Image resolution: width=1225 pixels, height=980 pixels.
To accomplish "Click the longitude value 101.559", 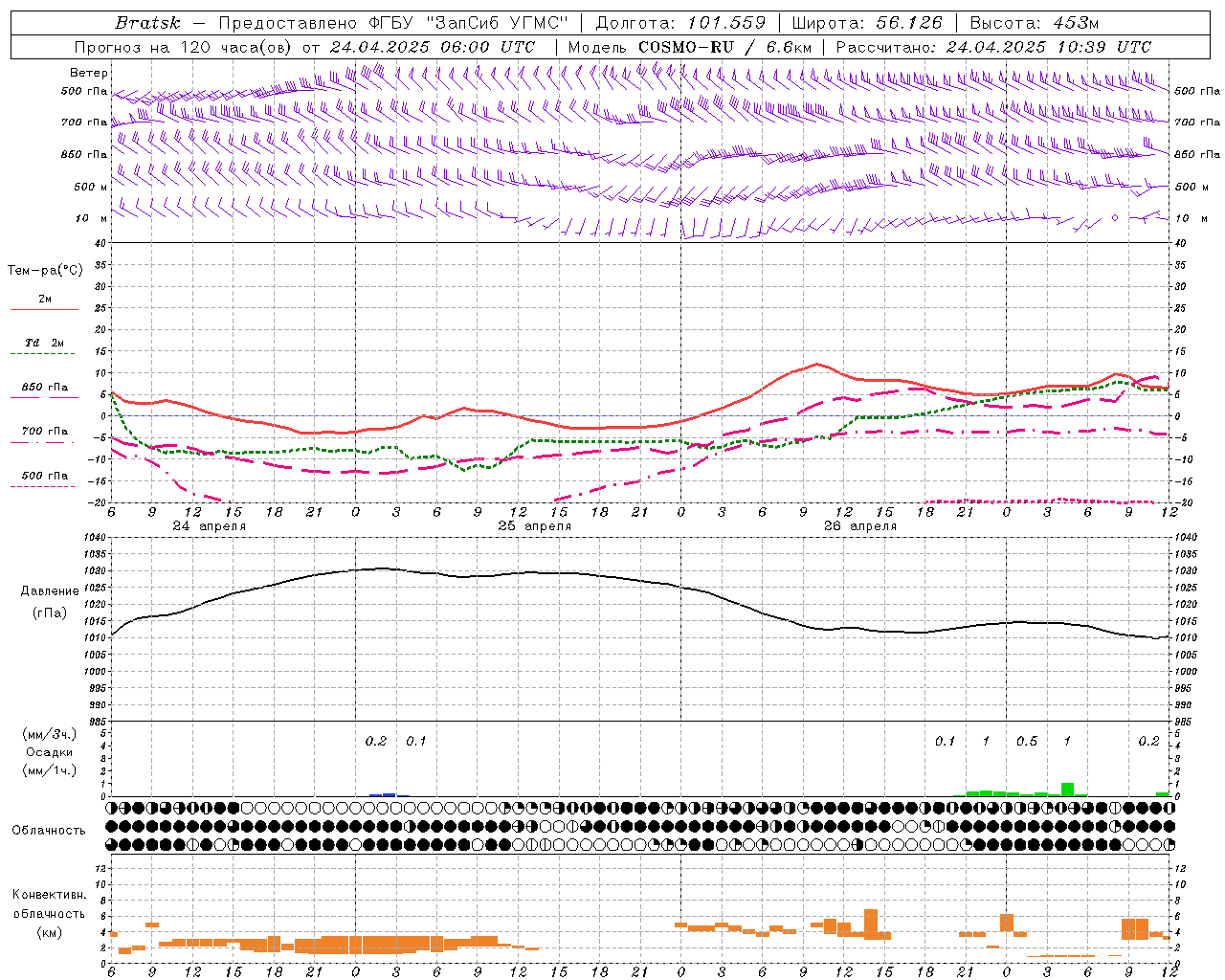I will [x=726, y=23].
